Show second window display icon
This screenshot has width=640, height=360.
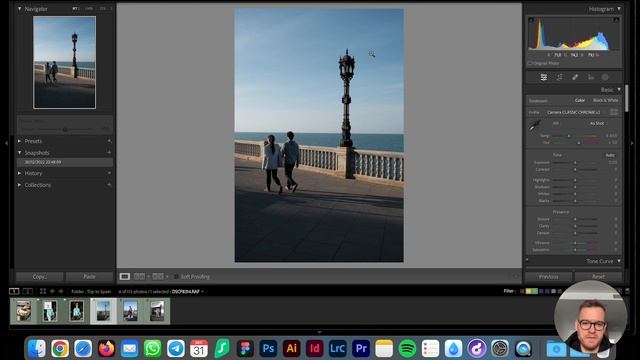pyautogui.click(x=27, y=291)
